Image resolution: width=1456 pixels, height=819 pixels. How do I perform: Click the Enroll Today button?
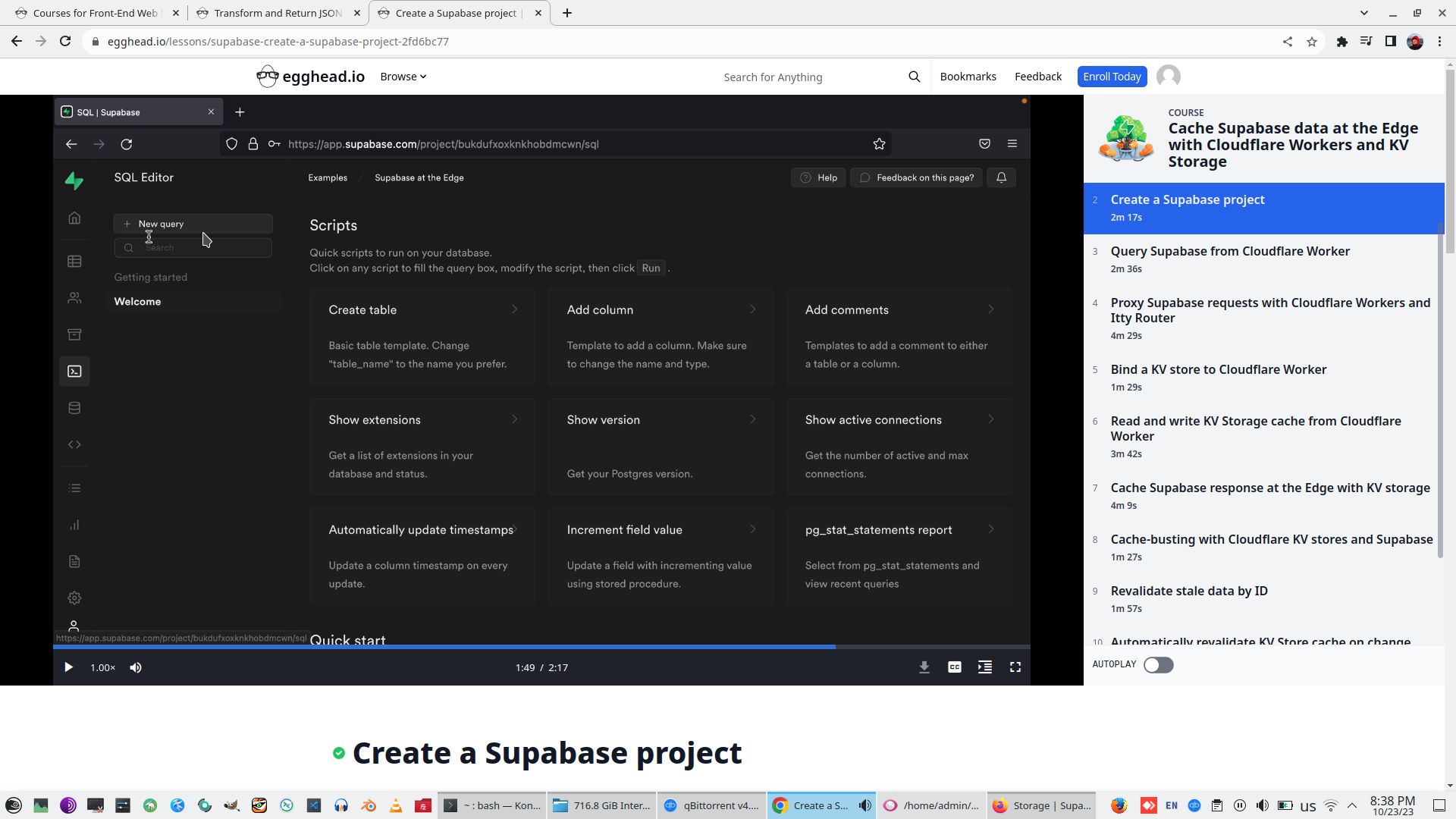pyautogui.click(x=1111, y=77)
